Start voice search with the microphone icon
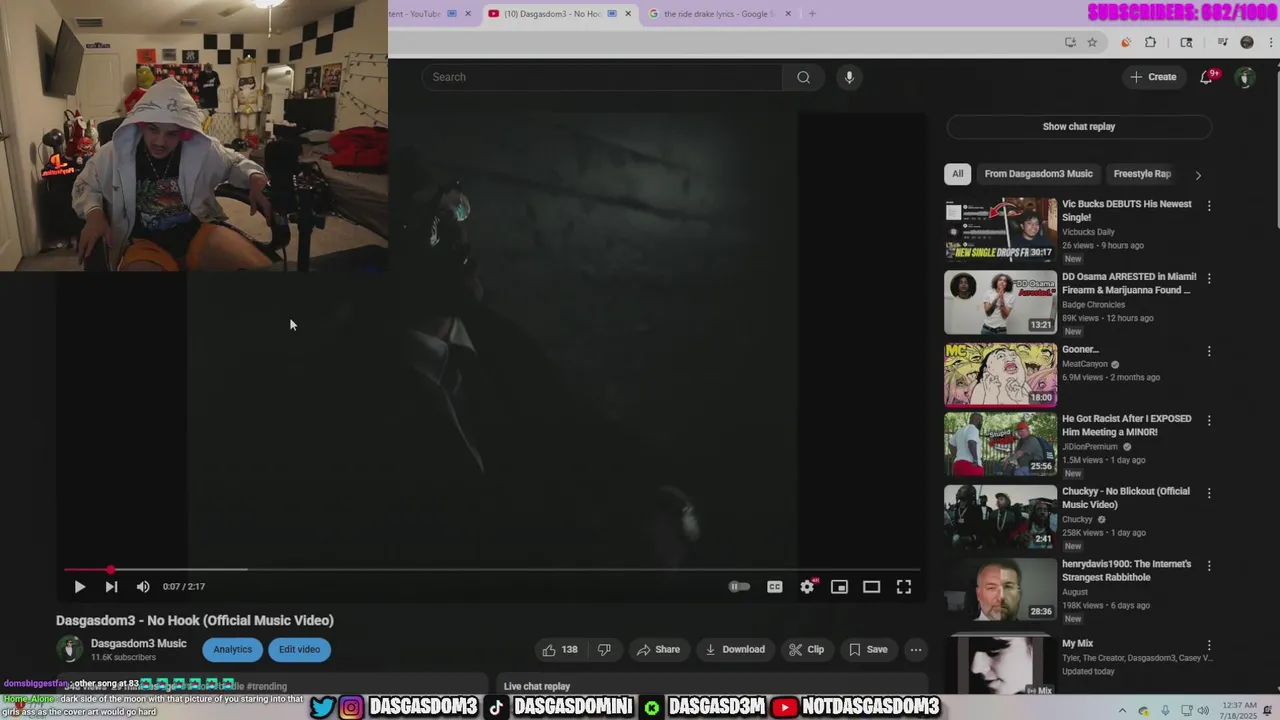 [x=849, y=77]
